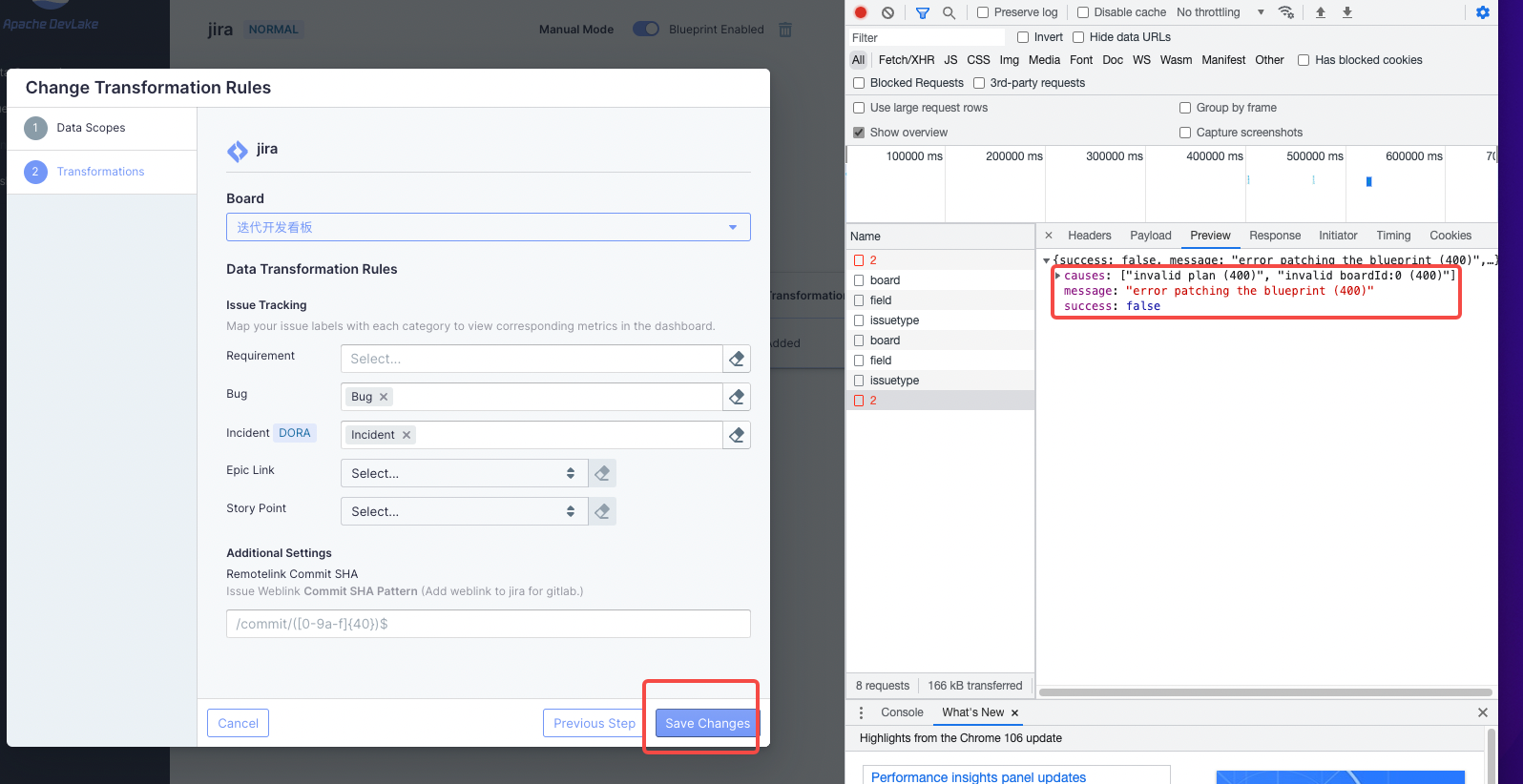
Task: Clear the Story Point selection eraser
Action: pos(602,511)
